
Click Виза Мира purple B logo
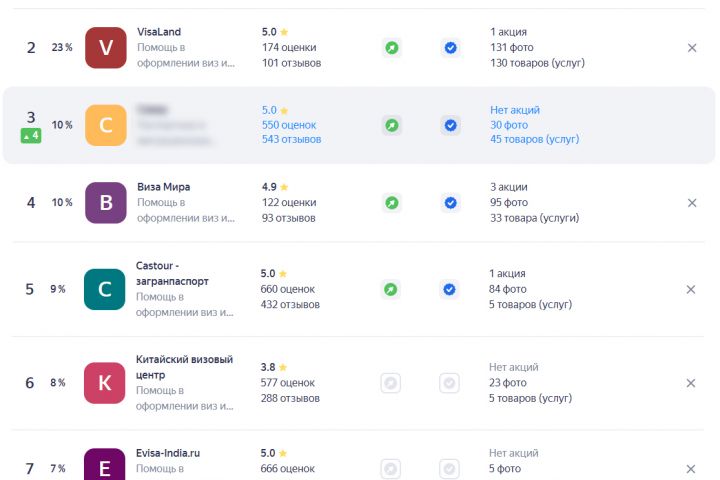click(x=106, y=202)
